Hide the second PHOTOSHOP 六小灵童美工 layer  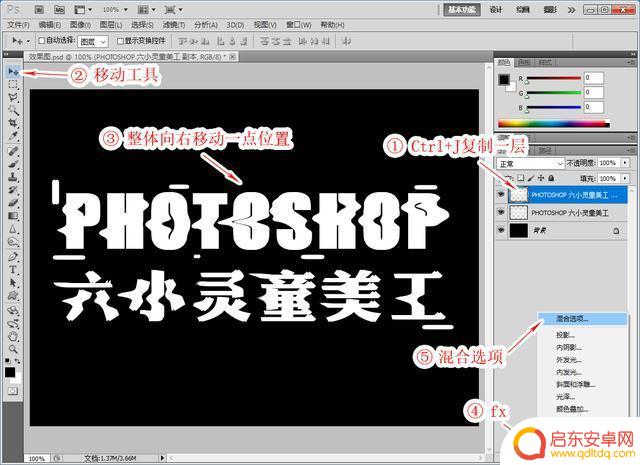click(501, 212)
